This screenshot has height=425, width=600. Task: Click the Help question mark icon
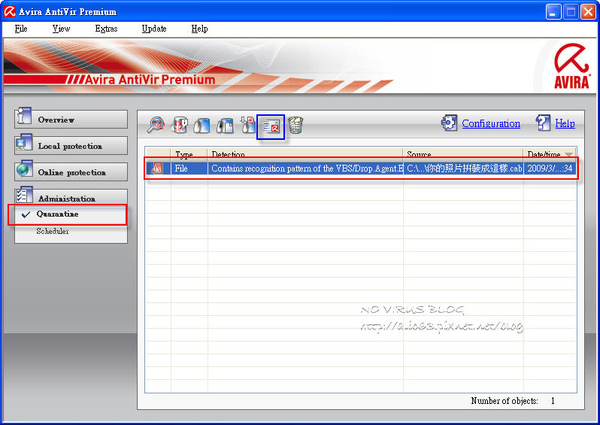(x=543, y=123)
